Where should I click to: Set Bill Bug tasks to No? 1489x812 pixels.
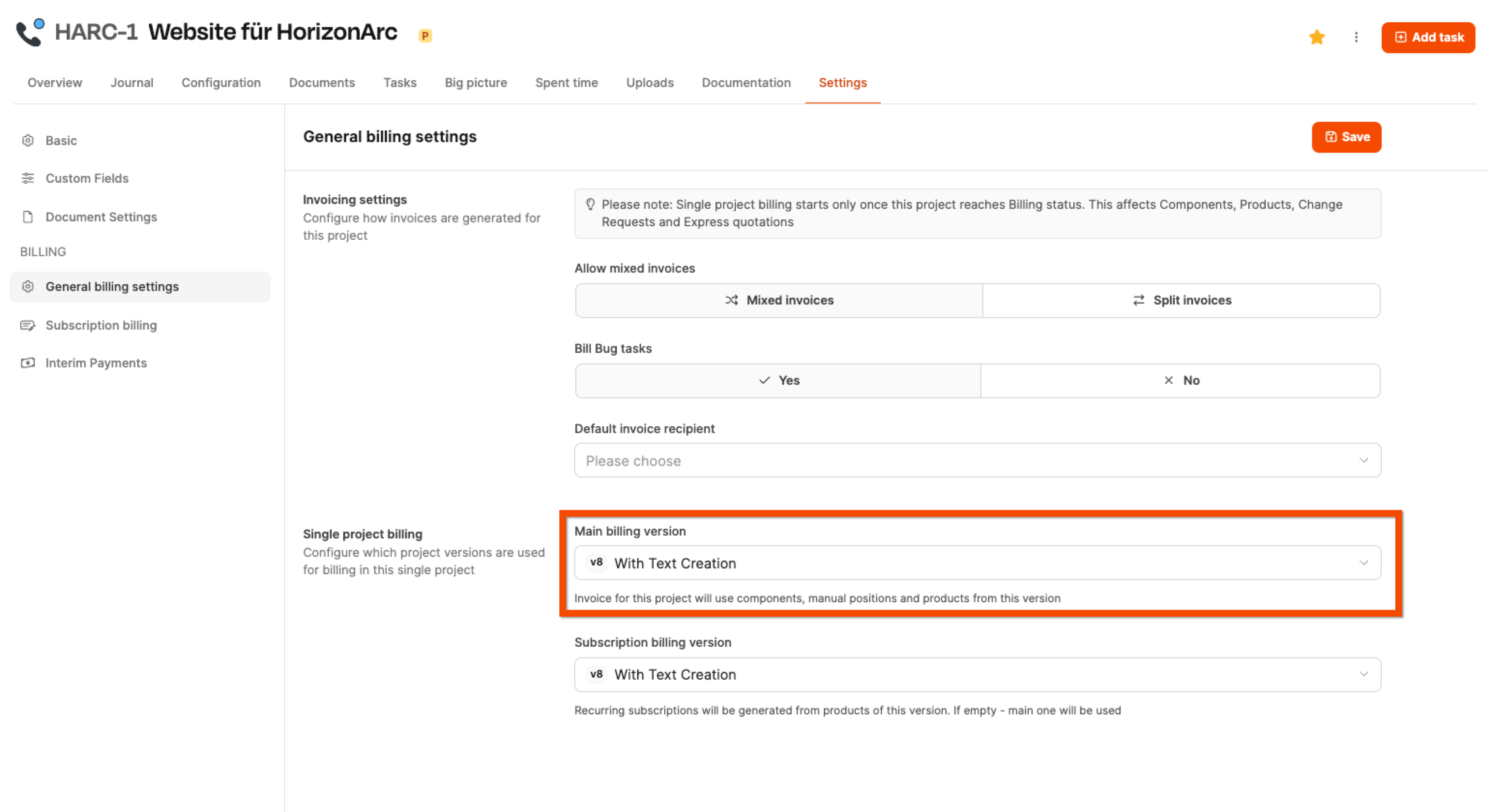(x=1181, y=380)
